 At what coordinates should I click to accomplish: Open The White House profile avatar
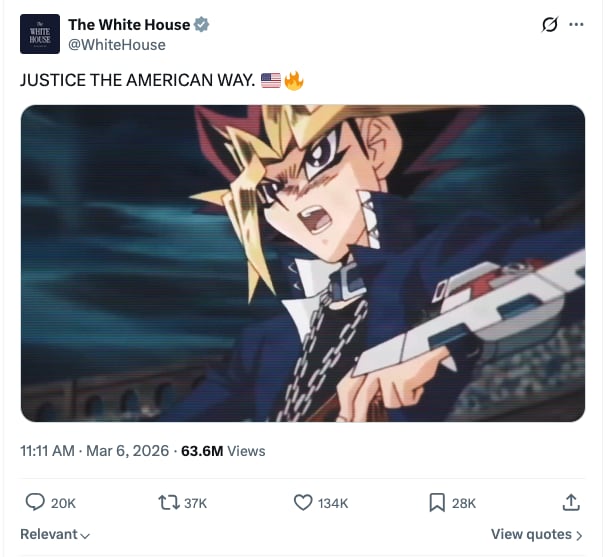(40, 34)
